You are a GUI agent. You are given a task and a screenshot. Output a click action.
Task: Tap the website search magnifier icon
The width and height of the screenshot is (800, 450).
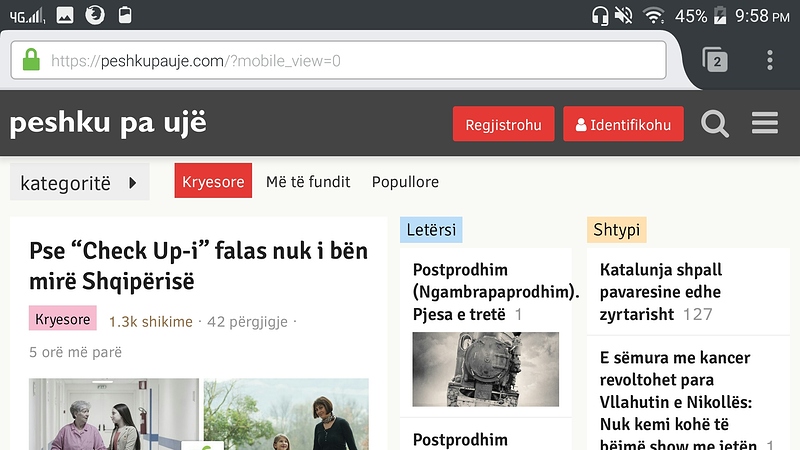click(714, 124)
